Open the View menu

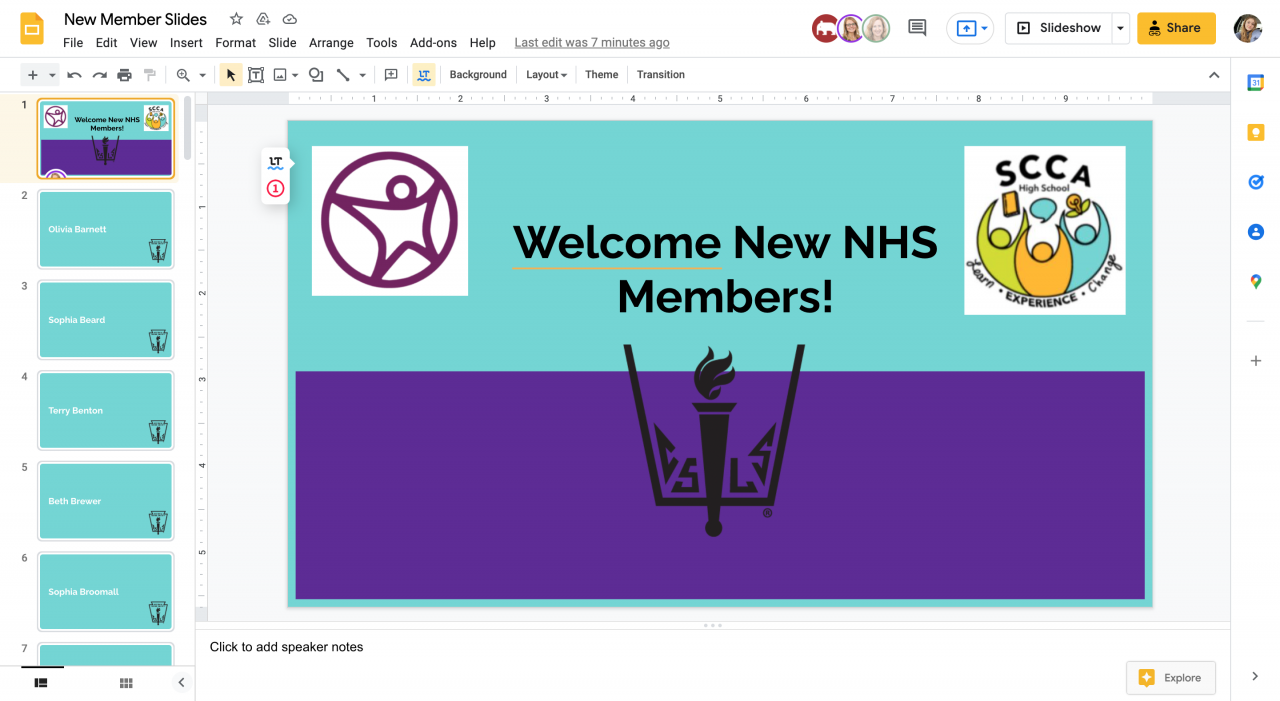[x=144, y=43]
